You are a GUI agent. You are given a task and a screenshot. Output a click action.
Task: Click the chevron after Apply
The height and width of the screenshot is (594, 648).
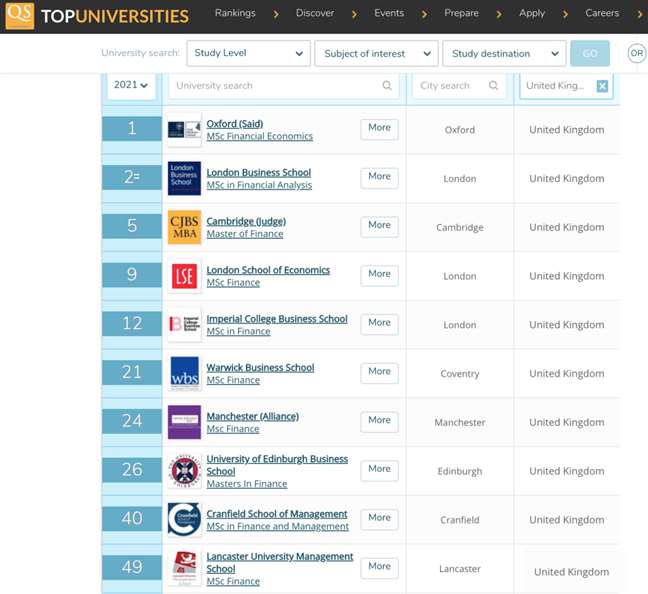[565, 14]
